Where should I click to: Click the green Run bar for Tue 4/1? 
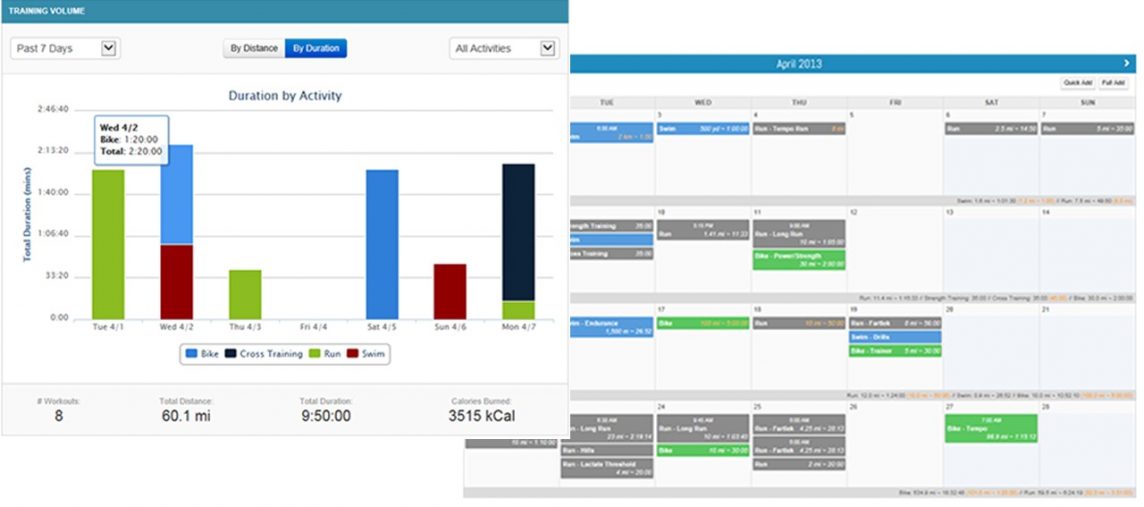tap(108, 244)
